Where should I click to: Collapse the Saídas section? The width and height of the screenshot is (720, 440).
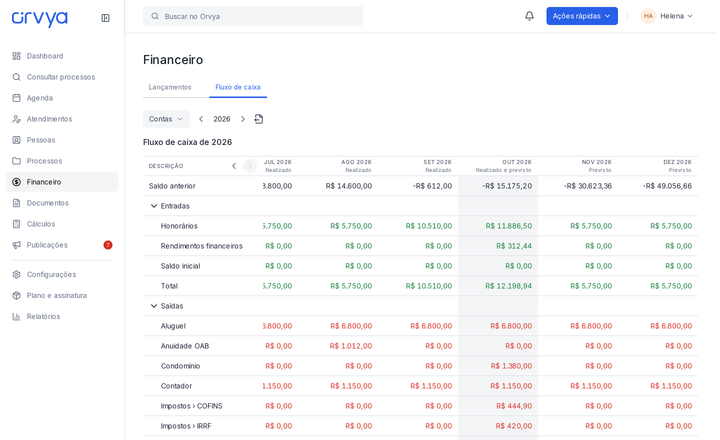pos(154,306)
